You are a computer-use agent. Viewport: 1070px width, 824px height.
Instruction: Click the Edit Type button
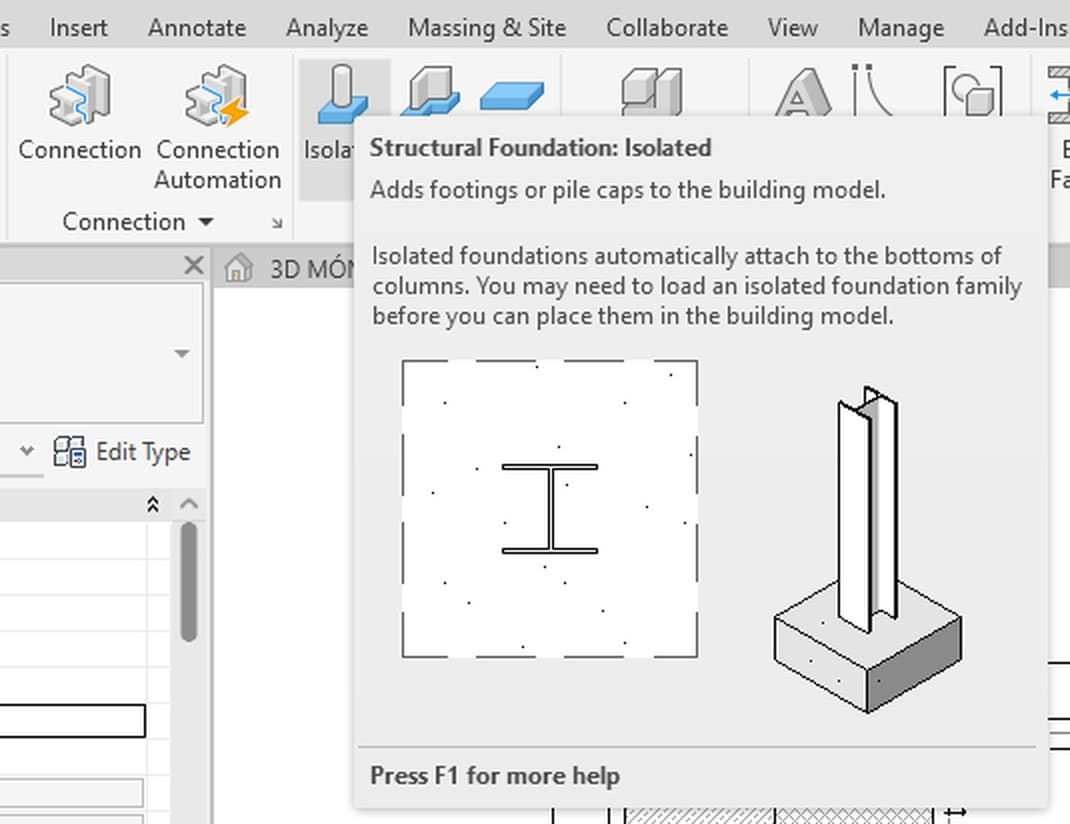122,452
